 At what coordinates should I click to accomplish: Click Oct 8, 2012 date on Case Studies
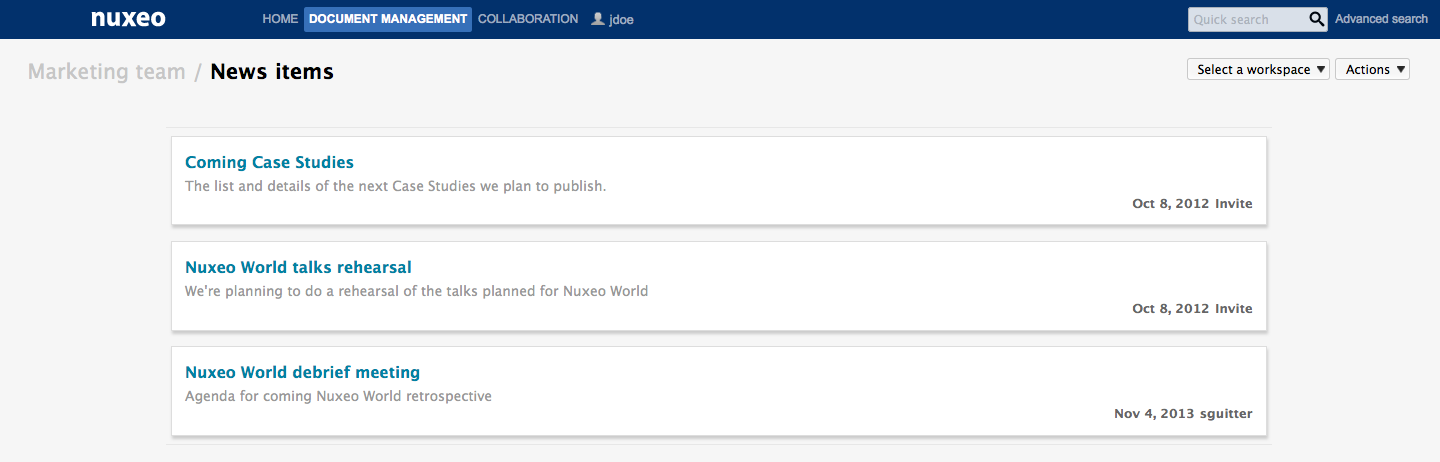pos(1171,203)
